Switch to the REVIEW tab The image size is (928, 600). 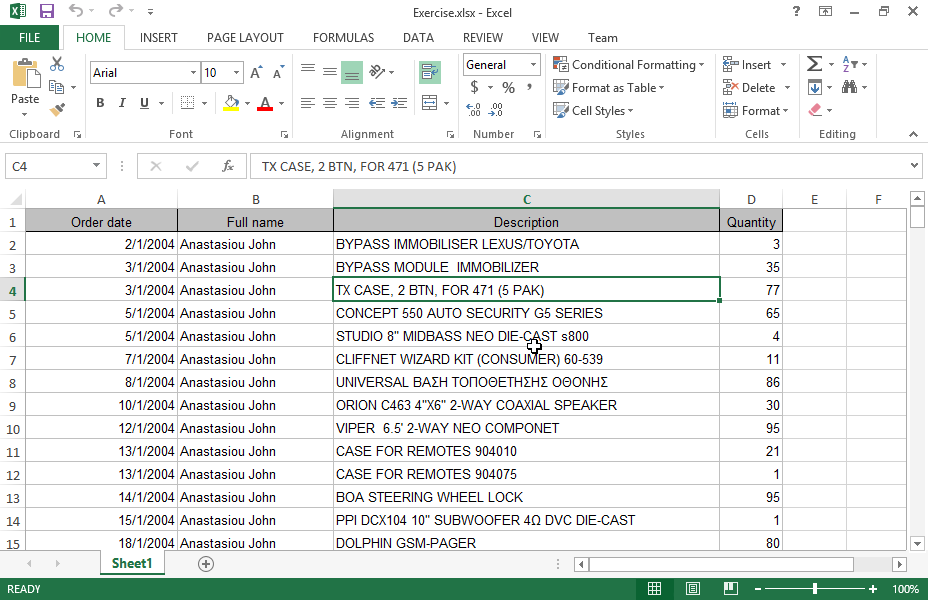[x=483, y=38]
